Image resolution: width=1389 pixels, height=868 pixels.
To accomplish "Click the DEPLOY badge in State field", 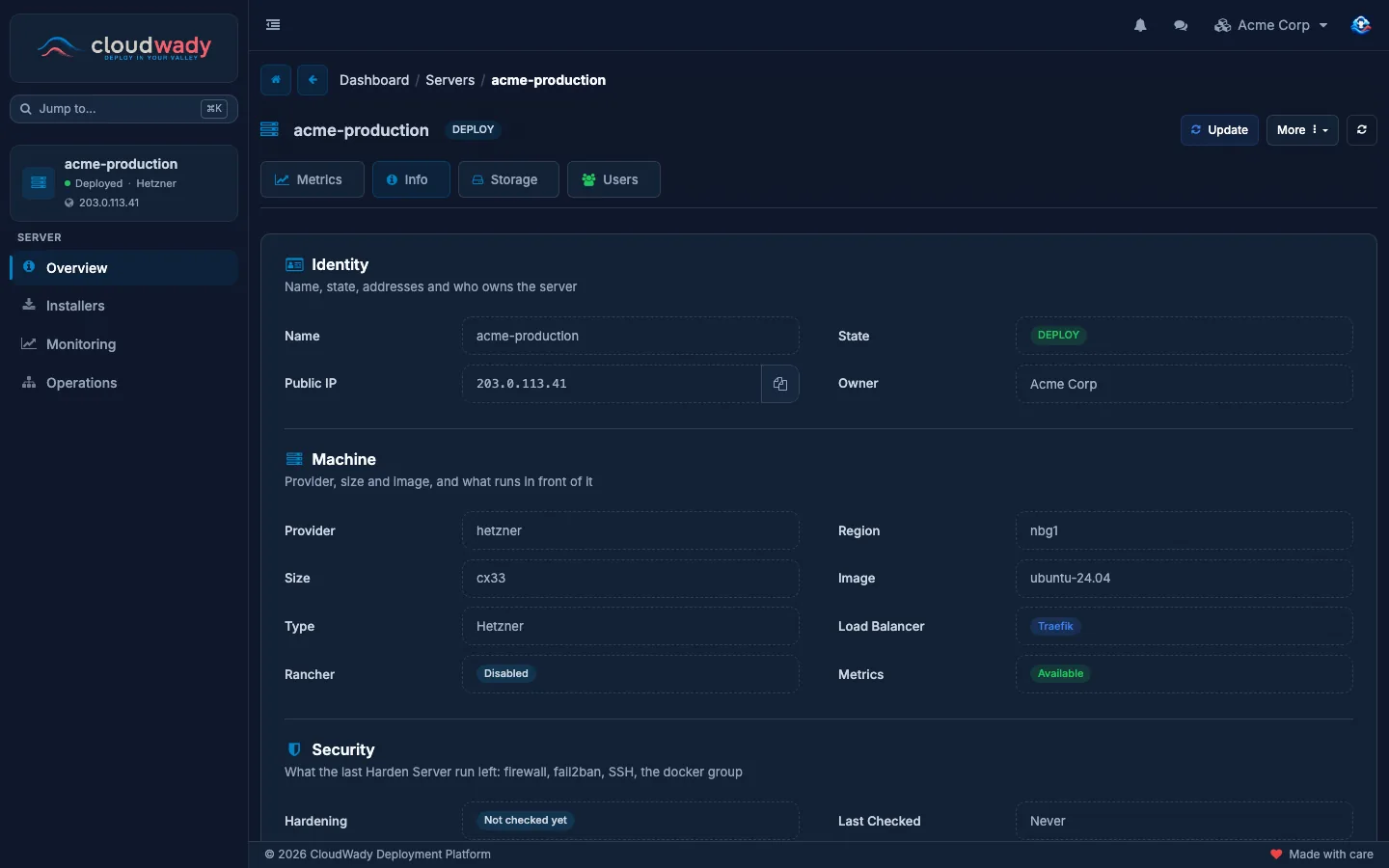I will [x=1058, y=336].
